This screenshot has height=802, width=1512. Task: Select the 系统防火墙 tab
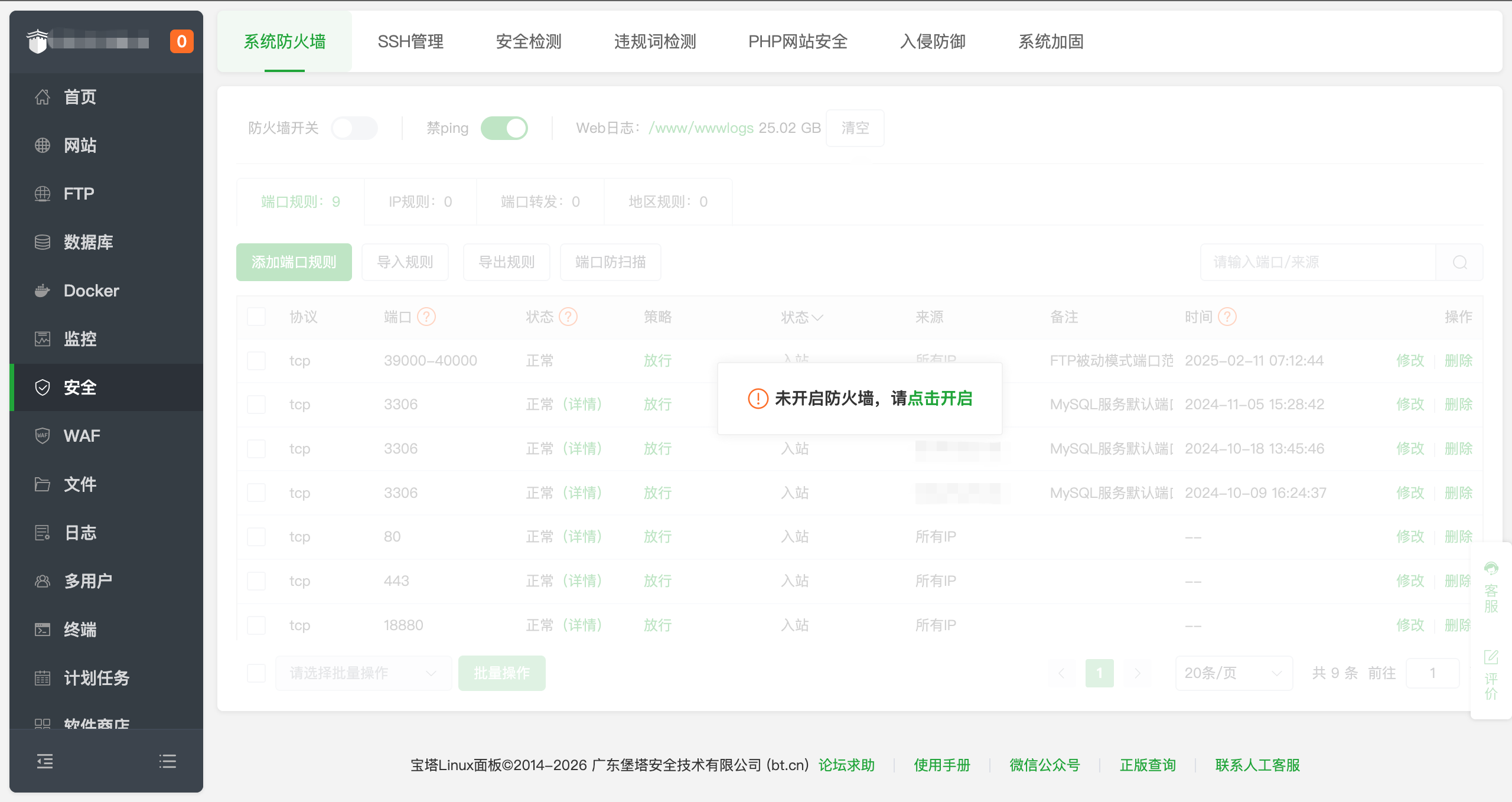285,41
